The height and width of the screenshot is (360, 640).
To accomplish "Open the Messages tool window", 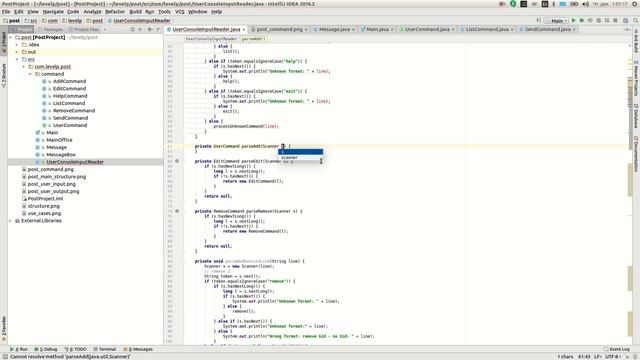I will (138, 349).
